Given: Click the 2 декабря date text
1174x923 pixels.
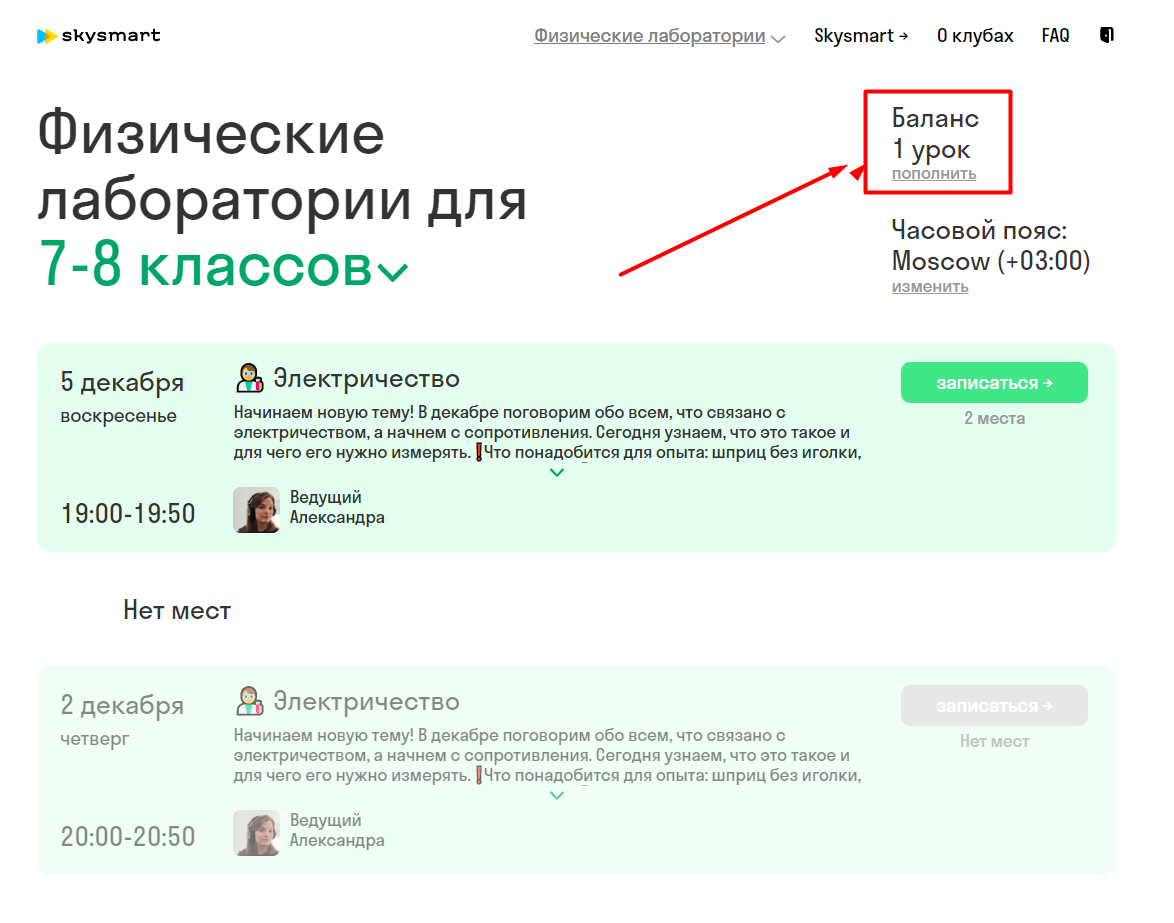Looking at the screenshot, I should click(x=122, y=705).
